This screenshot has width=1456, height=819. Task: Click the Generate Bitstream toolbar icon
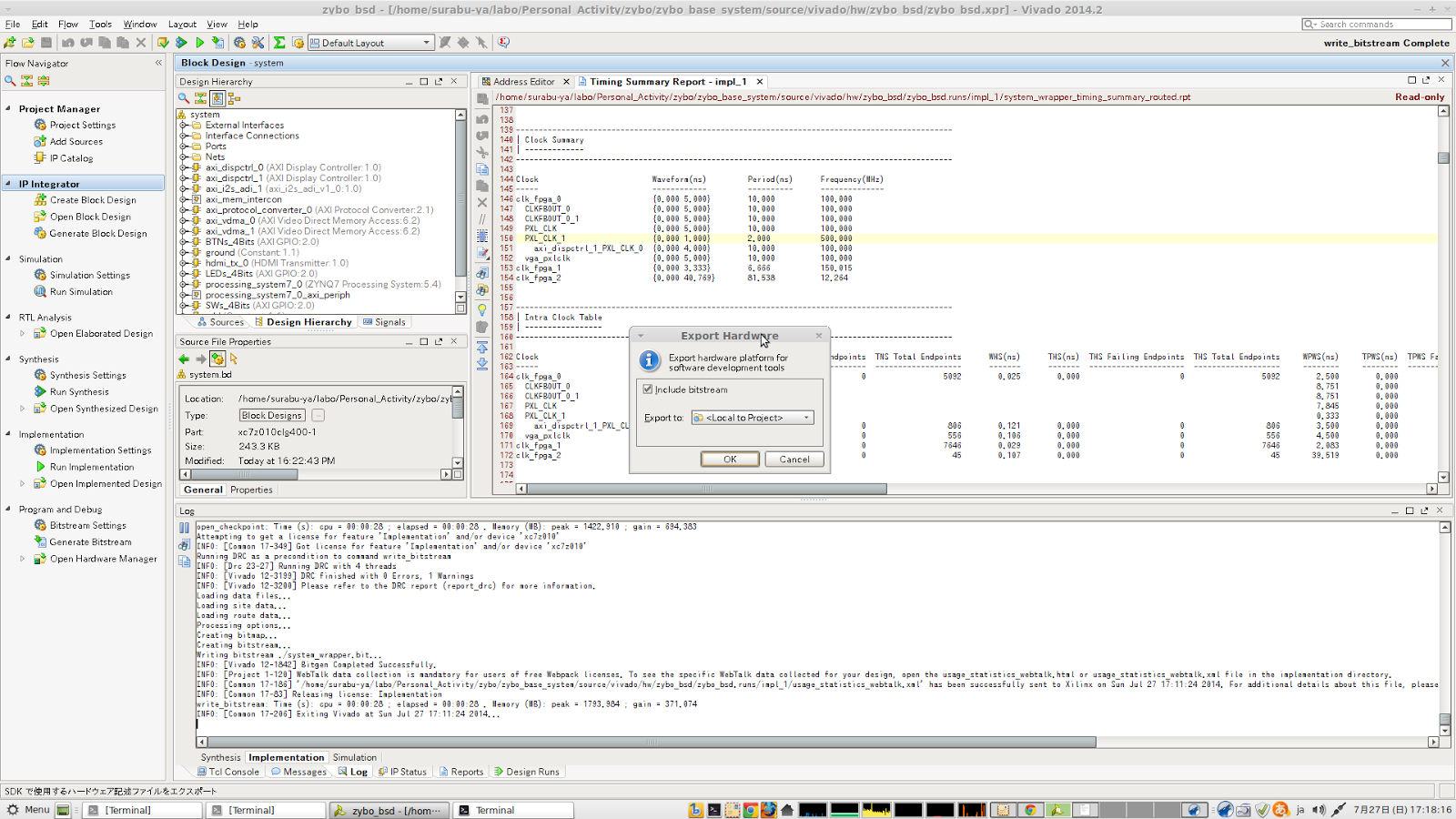(217, 43)
